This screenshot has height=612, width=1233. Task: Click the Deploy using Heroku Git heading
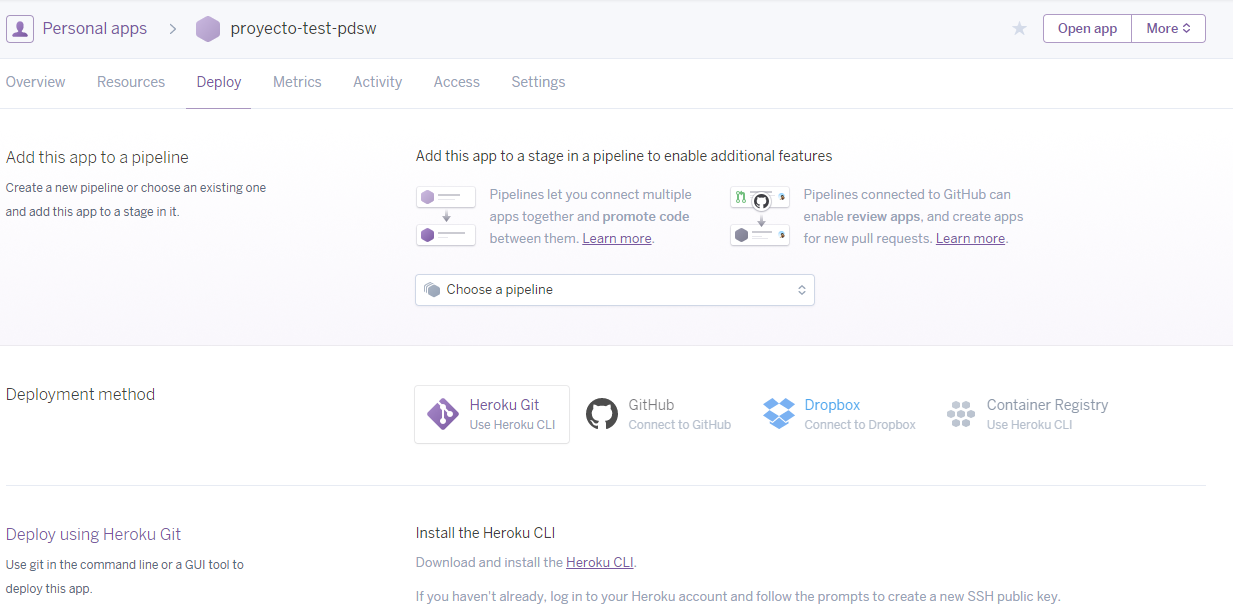[94, 534]
